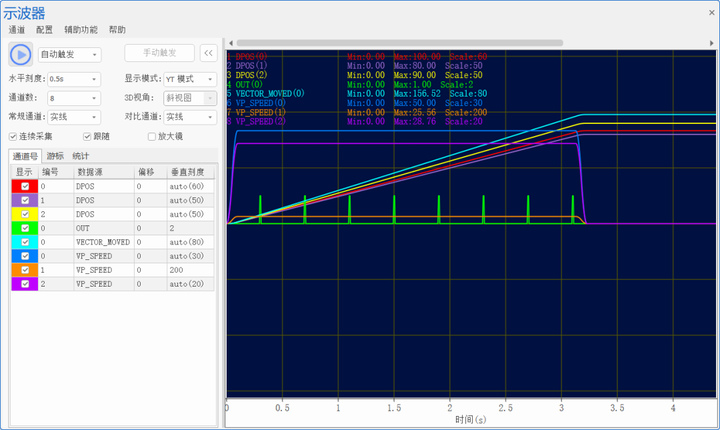Open 自动触发 trigger mode dropdown
This screenshot has height=430, width=720.
click(x=70, y=55)
